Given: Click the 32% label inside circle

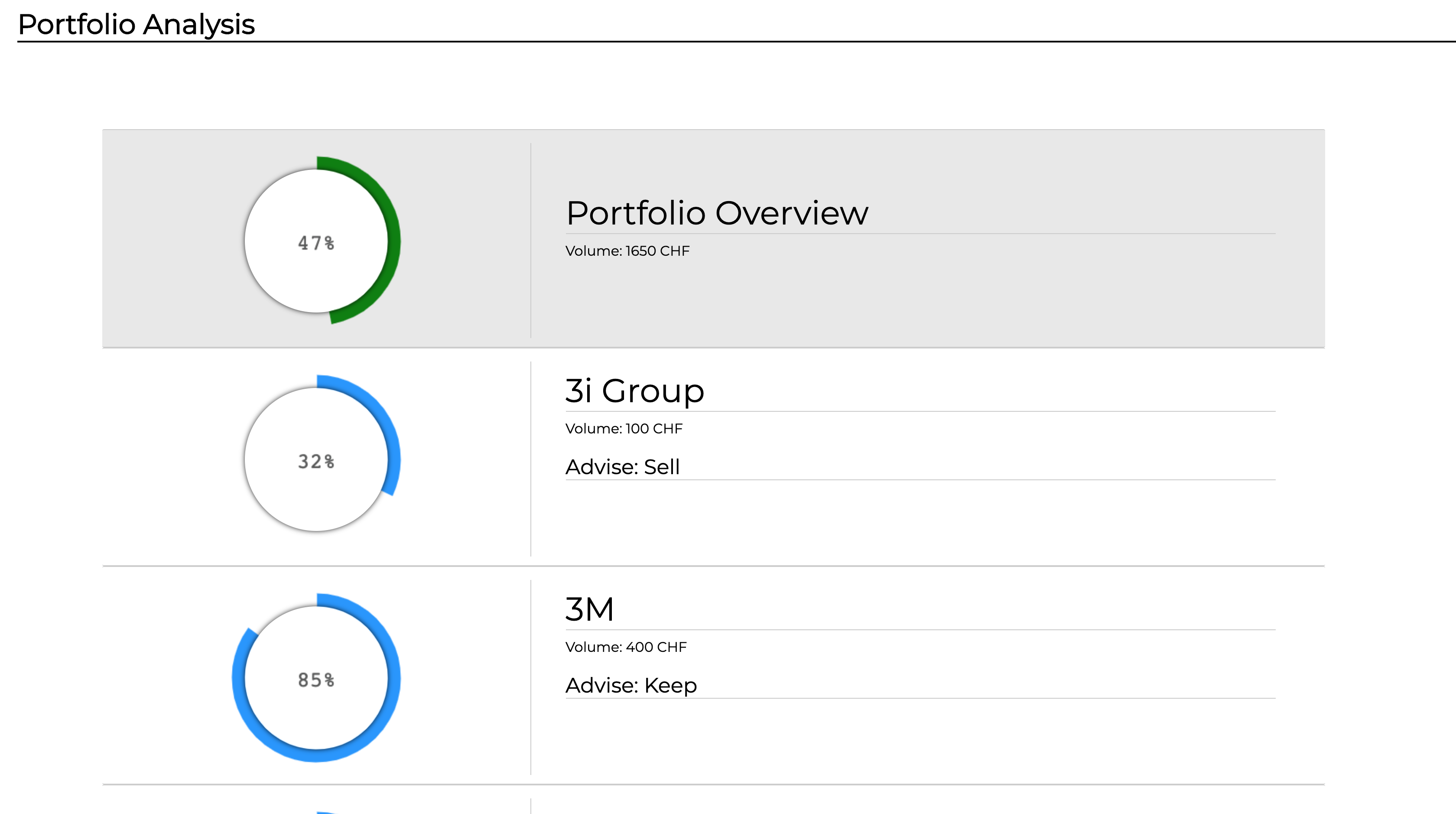Looking at the screenshot, I should [x=316, y=461].
